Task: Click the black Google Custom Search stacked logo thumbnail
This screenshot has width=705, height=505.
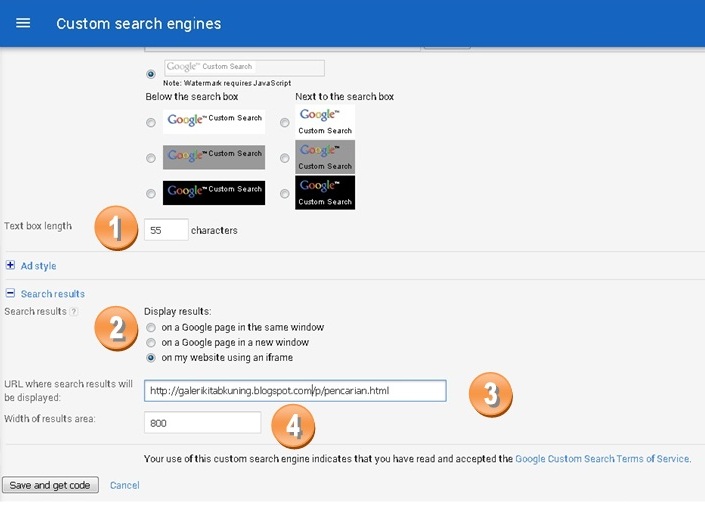Action: click(325, 192)
